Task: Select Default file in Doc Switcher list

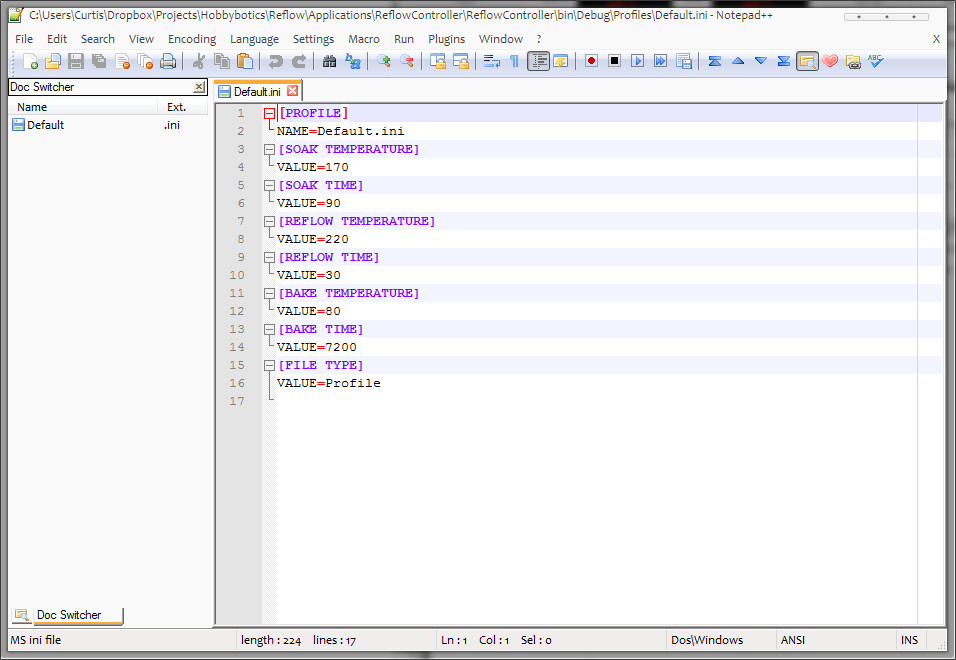Action: (45, 125)
